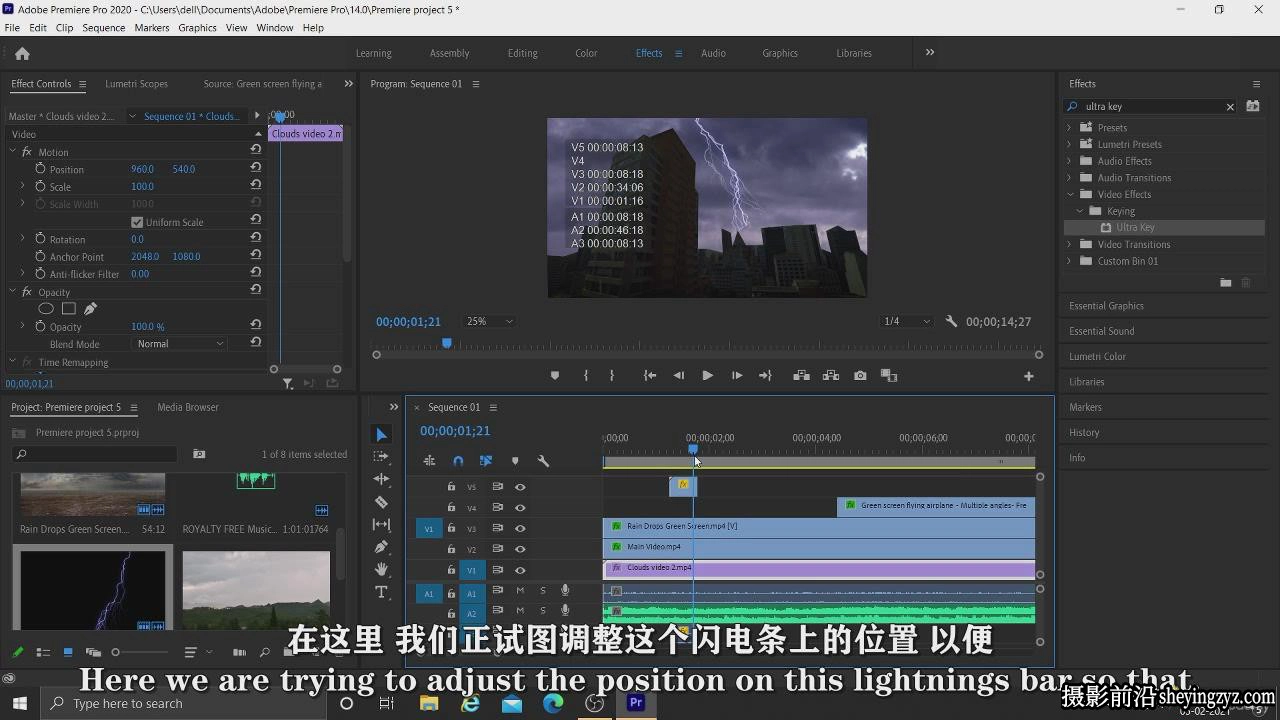
Task: Toggle the Uniform Scale checkbox
Action: [137, 222]
